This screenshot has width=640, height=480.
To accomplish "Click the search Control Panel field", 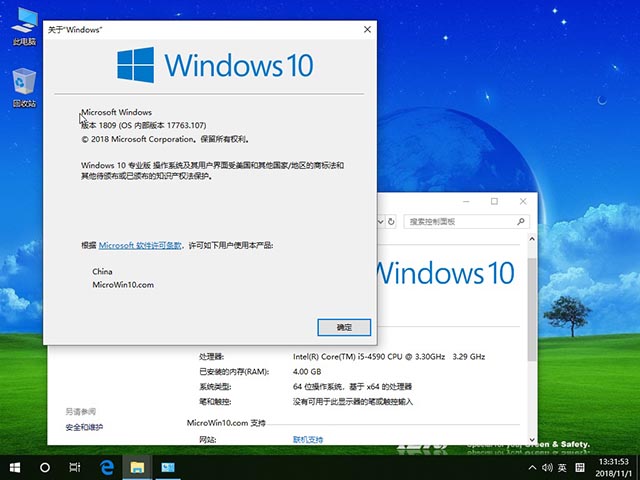I will point(467,222).
